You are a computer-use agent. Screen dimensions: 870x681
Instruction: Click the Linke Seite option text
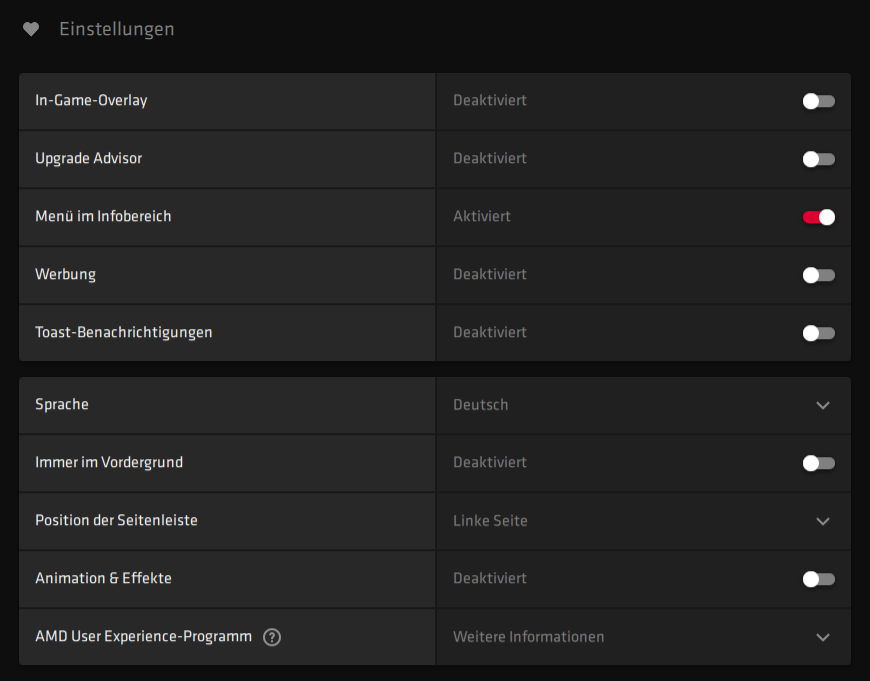pyautogui.click(x=490, y=521)
